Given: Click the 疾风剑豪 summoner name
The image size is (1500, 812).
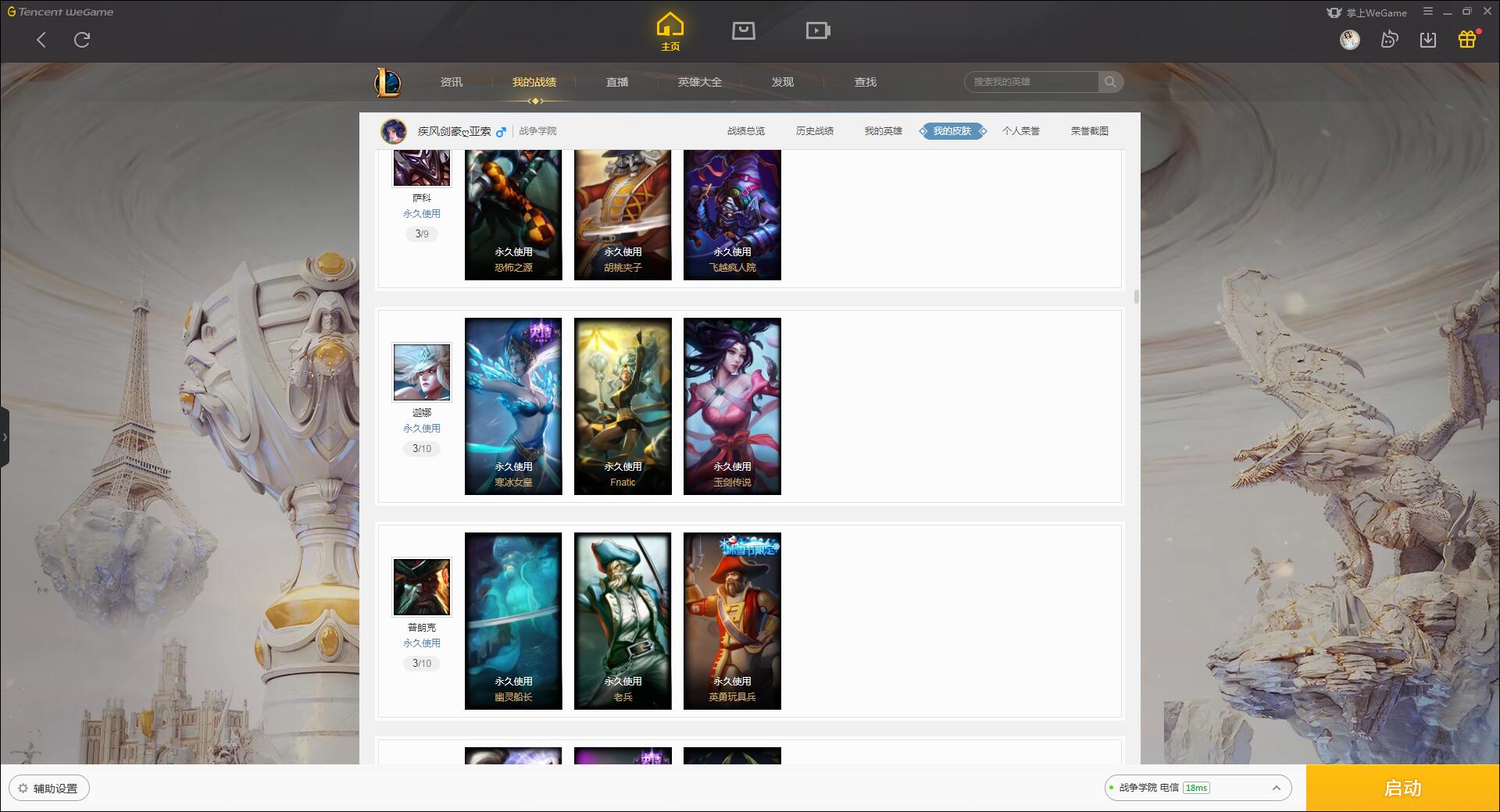Looking at the screenshot, I should [x=454, y=131].
